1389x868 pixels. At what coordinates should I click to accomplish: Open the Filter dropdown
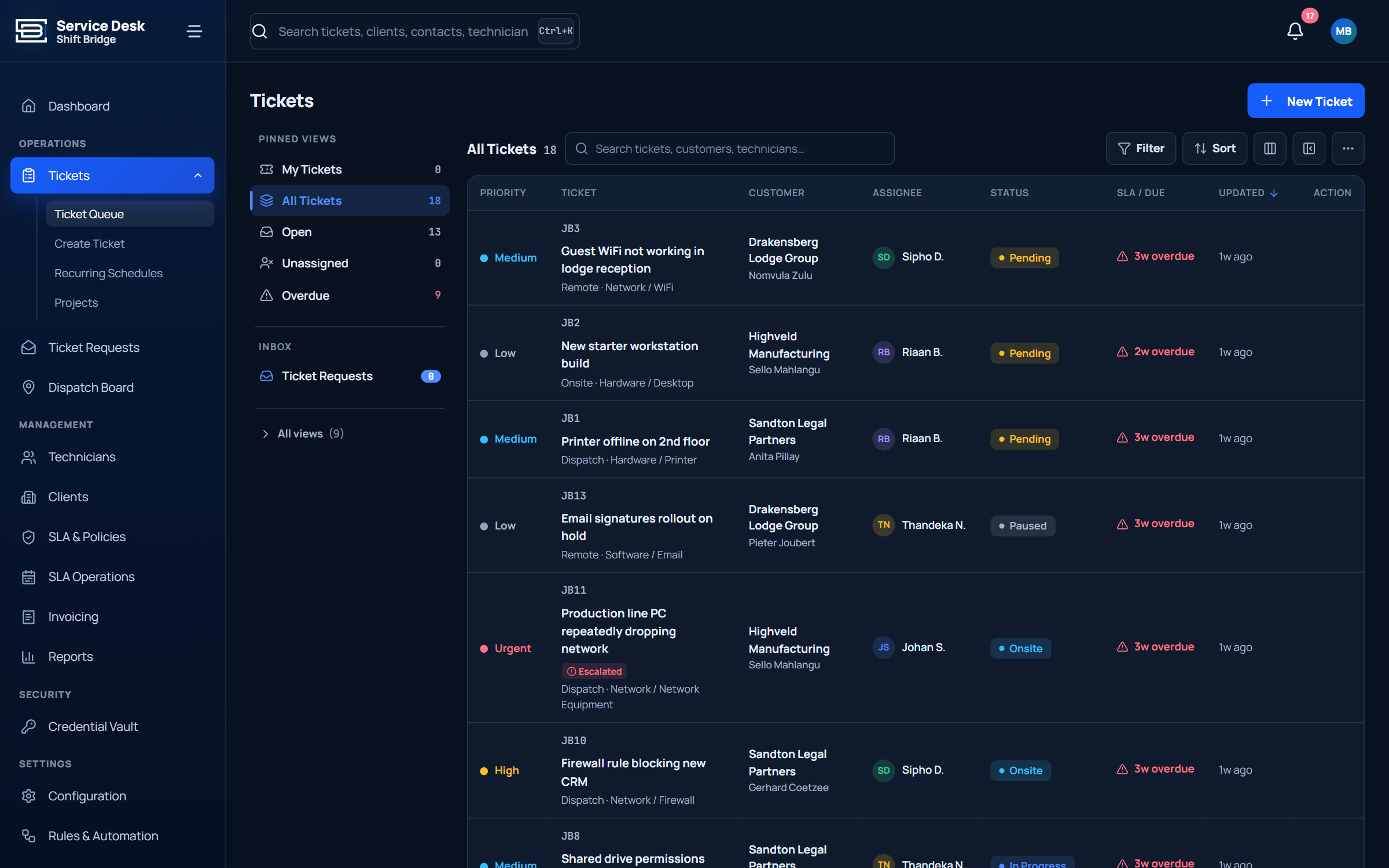pyautogui.click(x=1141, y=149)
